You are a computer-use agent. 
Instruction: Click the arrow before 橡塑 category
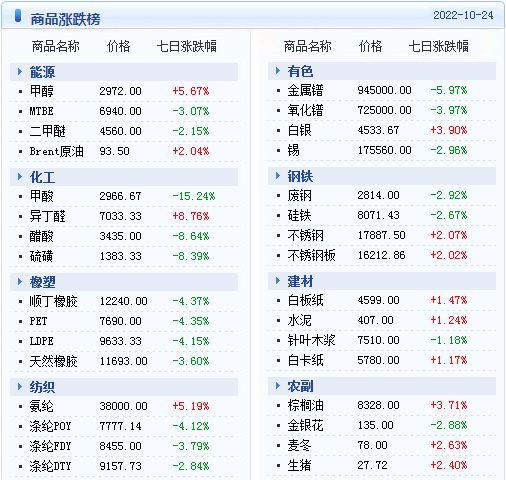coord(20,281)
